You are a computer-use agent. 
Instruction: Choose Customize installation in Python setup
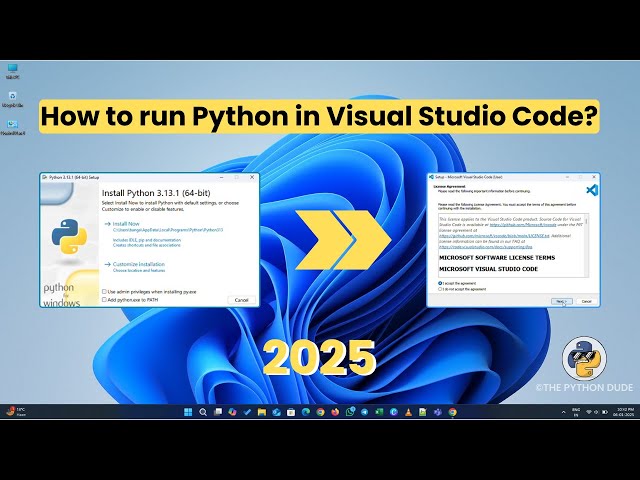pyautogui.click(x=139, y=264)
